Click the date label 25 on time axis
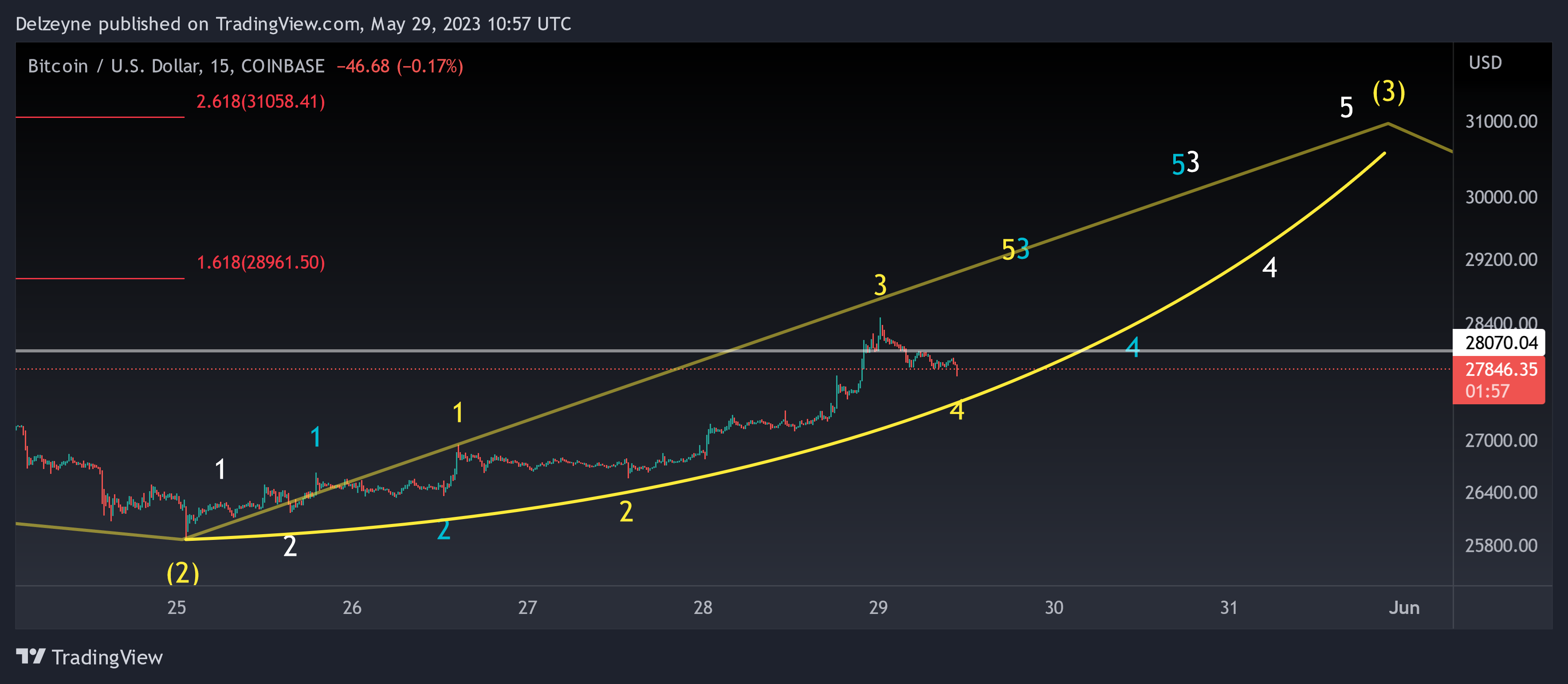 tap(177, 607)
